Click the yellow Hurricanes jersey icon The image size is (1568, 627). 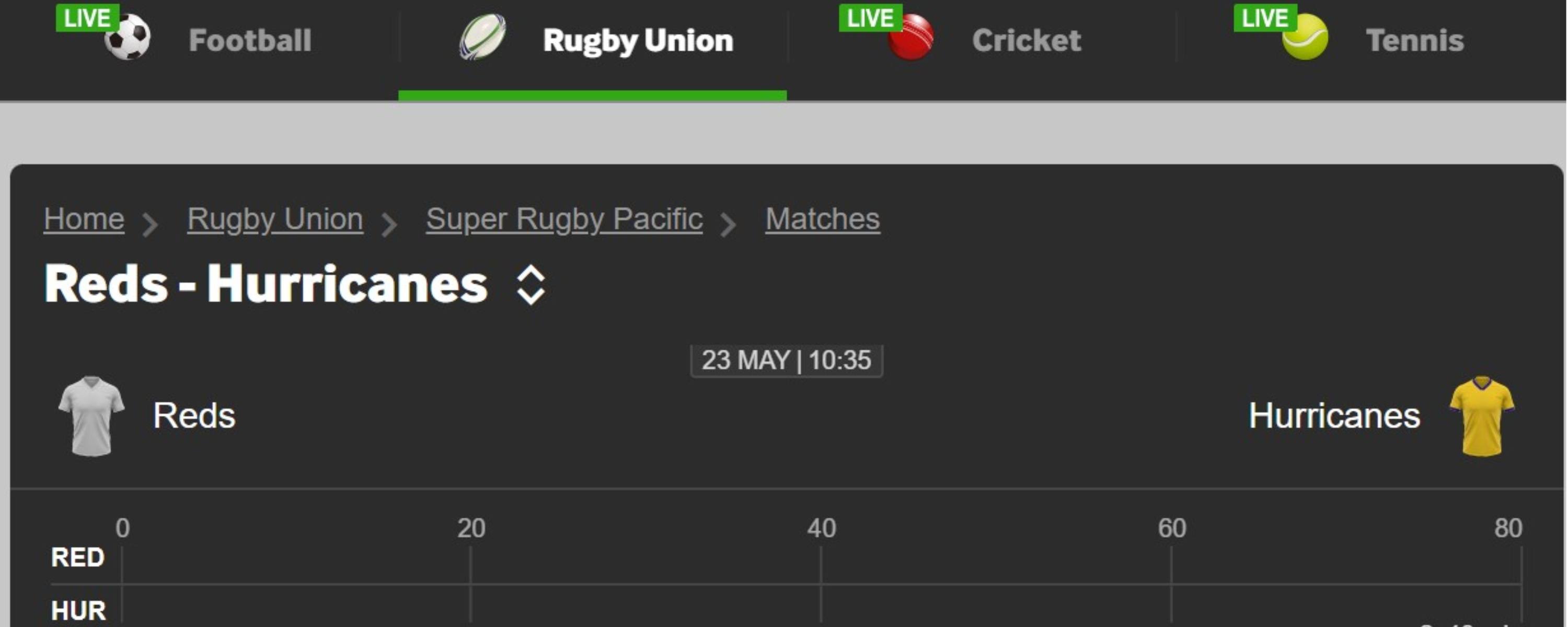pyautogui.click(x=1482, y=416)
